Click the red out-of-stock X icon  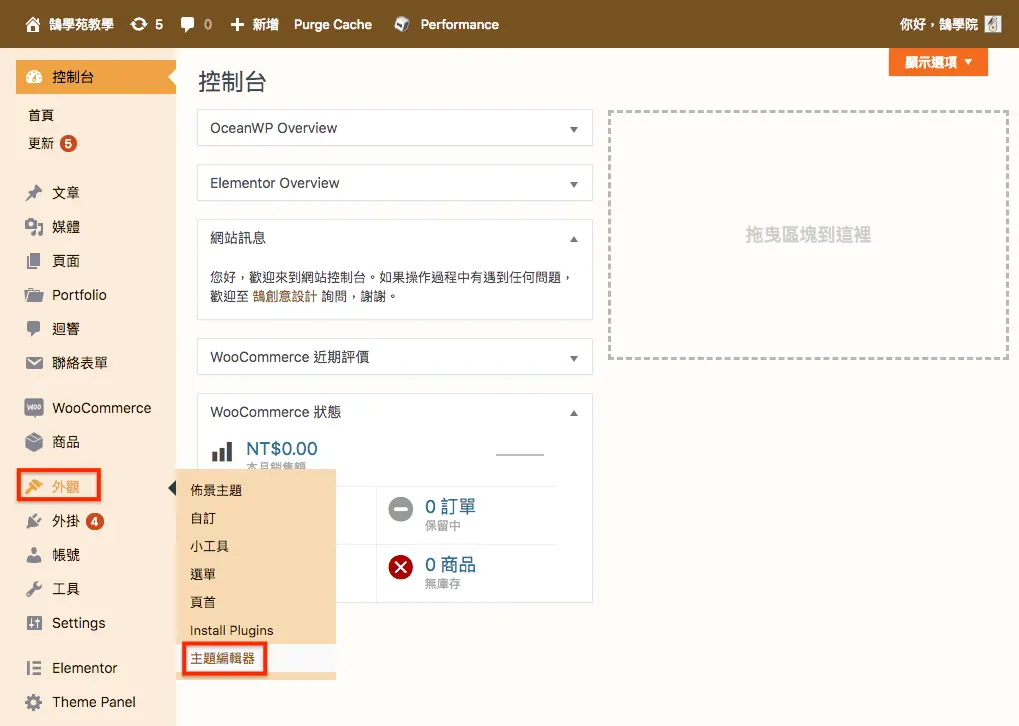coord(401,567)
